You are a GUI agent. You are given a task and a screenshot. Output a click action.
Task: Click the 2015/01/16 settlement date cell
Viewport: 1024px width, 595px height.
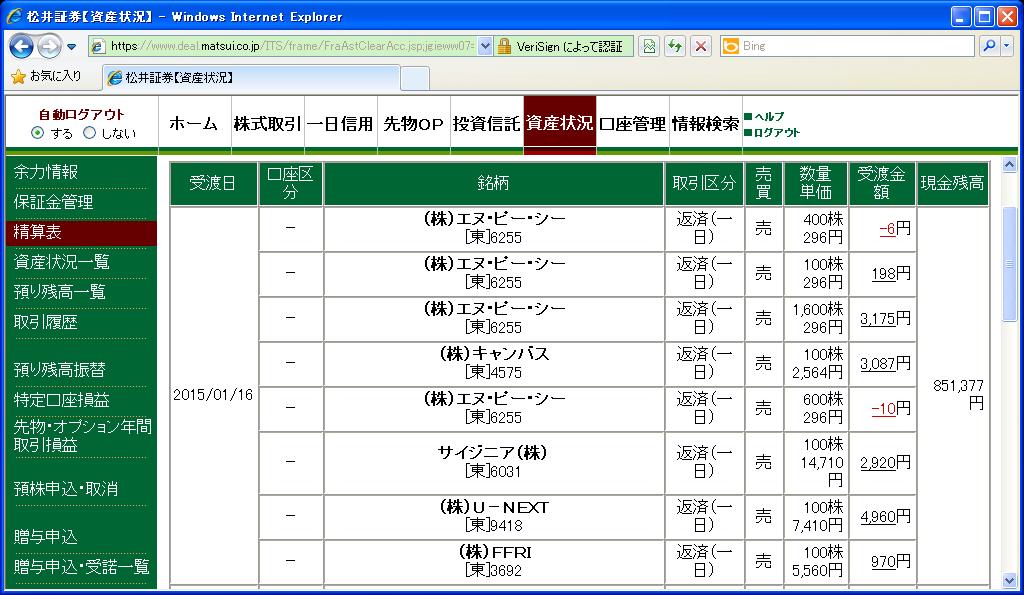click(x=213, y=395)
